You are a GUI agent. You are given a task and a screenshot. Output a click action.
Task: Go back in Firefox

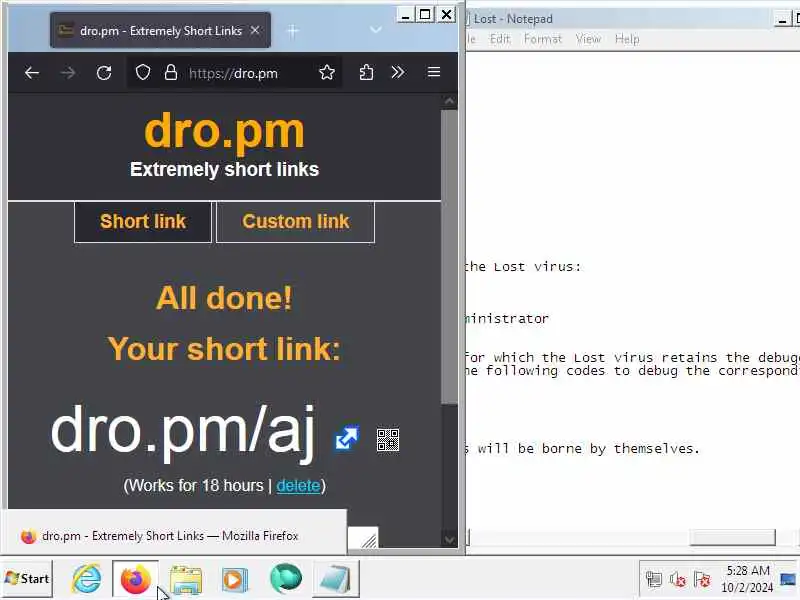(32, 73)
